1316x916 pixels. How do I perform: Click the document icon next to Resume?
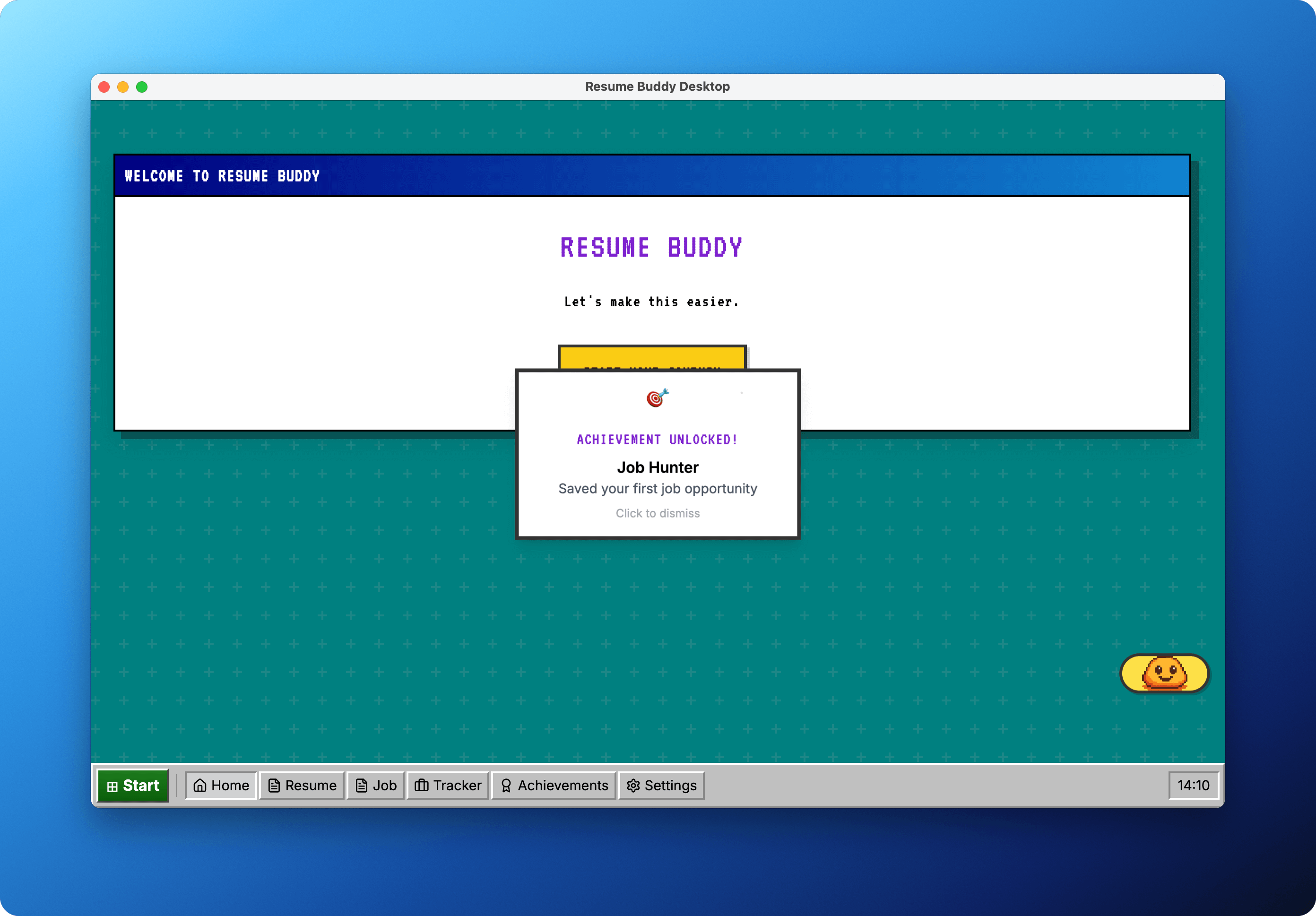click(x=274, y=785)
